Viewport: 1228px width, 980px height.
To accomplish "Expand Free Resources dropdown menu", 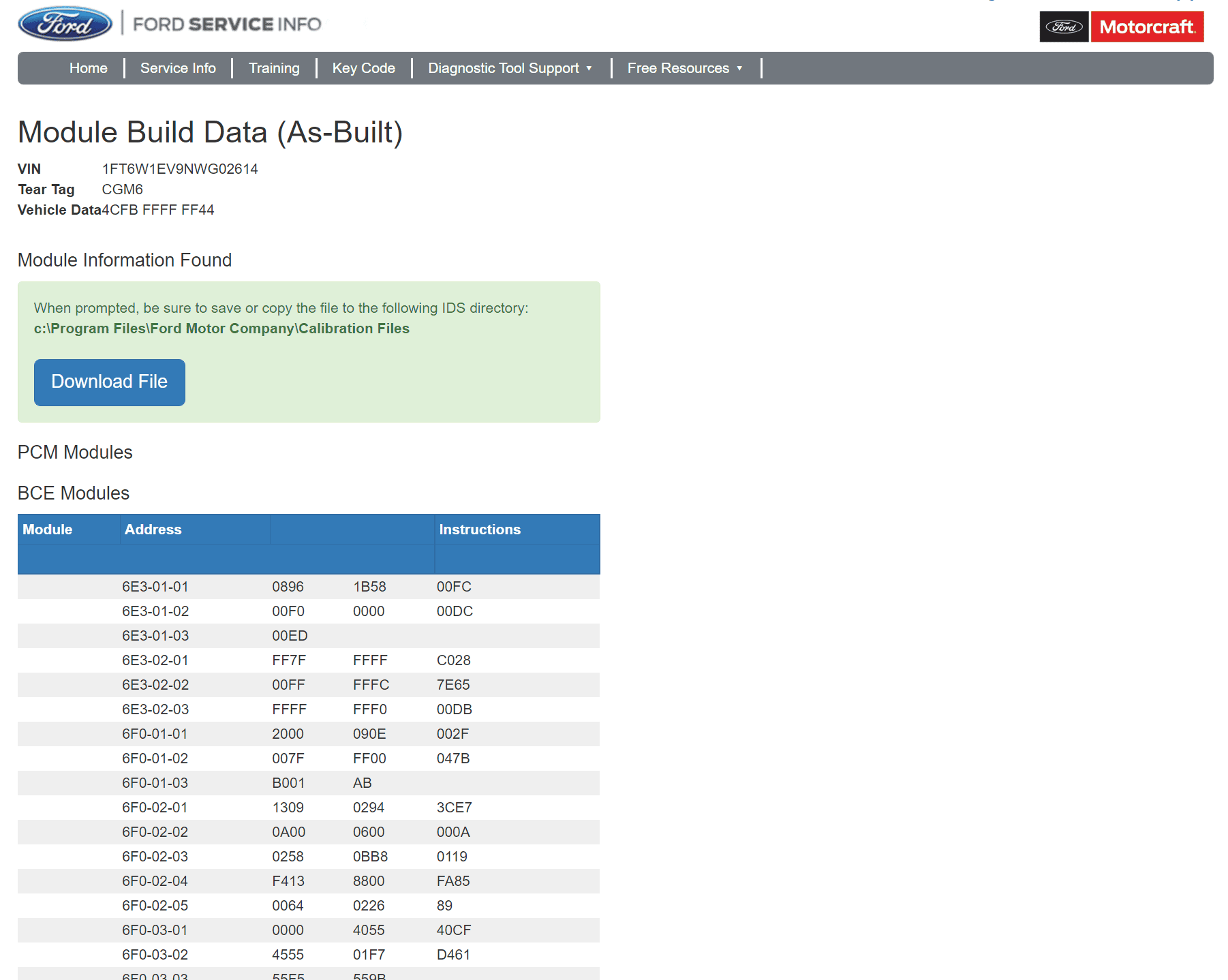I will (684, 68).
